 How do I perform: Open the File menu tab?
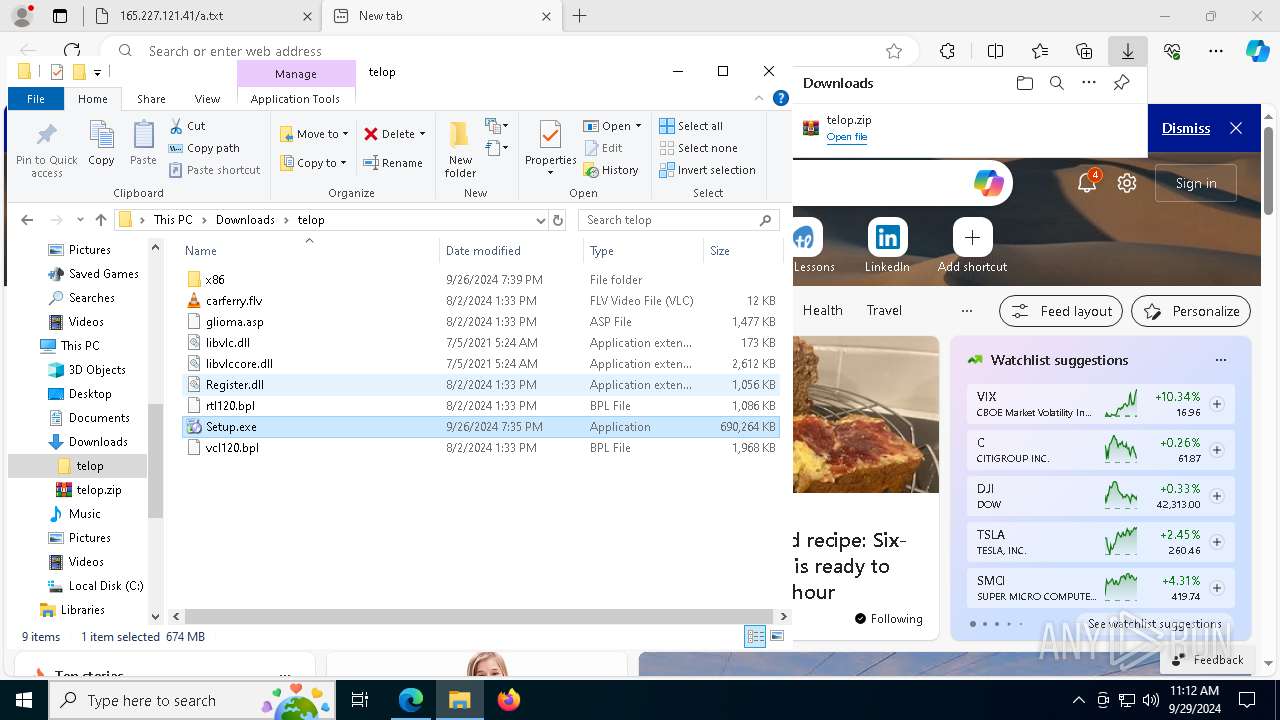36,99
